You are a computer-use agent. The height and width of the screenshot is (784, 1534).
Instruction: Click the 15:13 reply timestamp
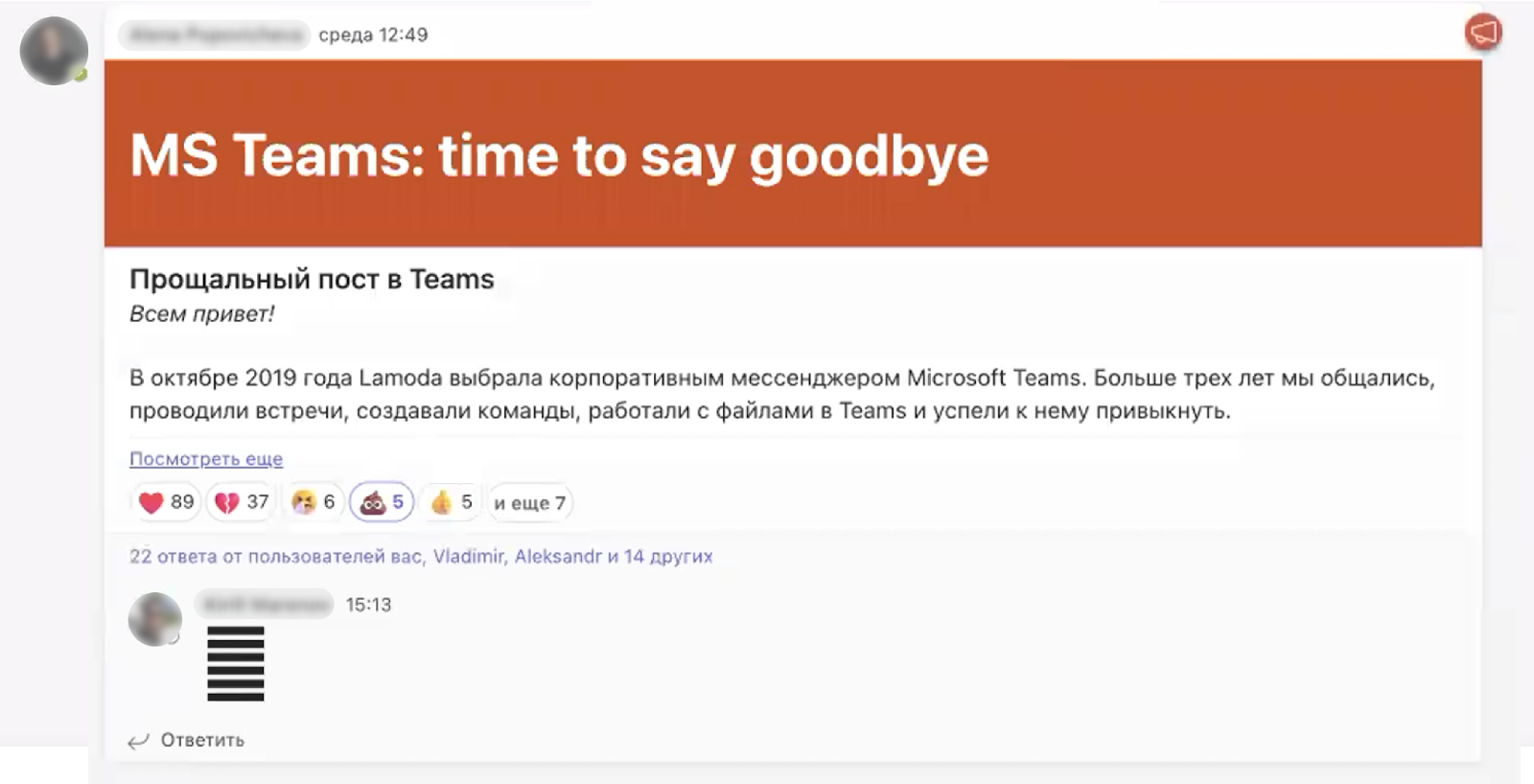point(368,605)
